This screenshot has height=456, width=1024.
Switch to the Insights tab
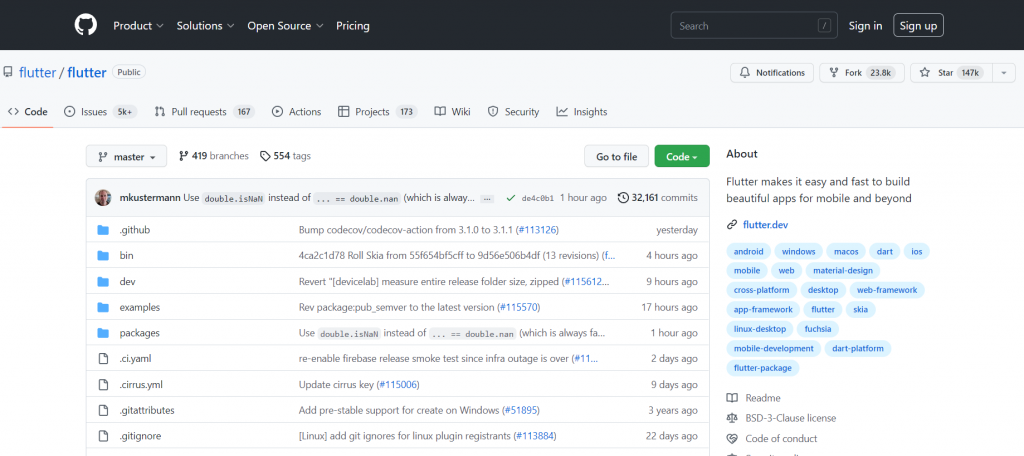point(582,112)
